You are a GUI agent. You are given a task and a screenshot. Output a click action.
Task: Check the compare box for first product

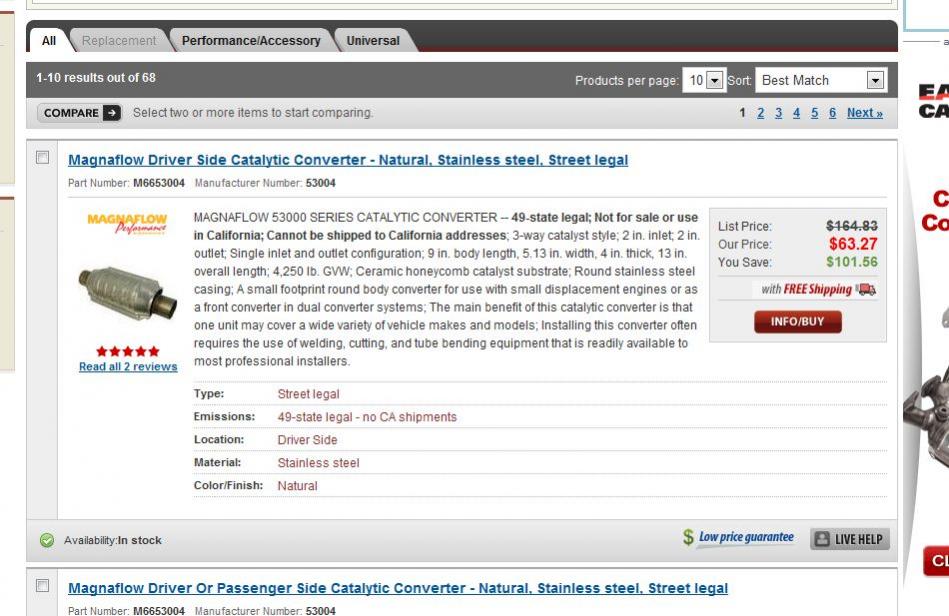tap(42, 159)
